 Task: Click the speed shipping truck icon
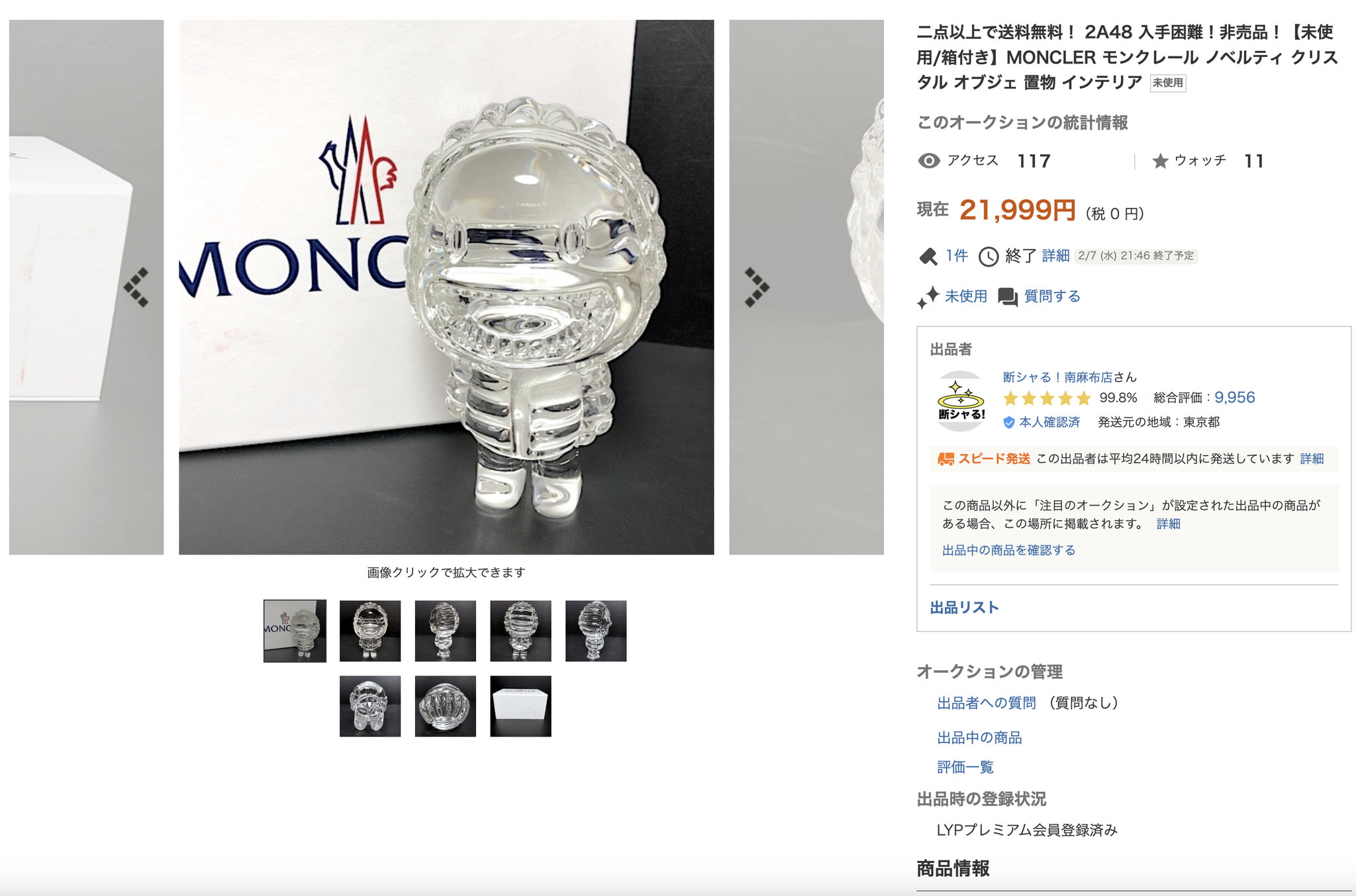pos(945,459)
